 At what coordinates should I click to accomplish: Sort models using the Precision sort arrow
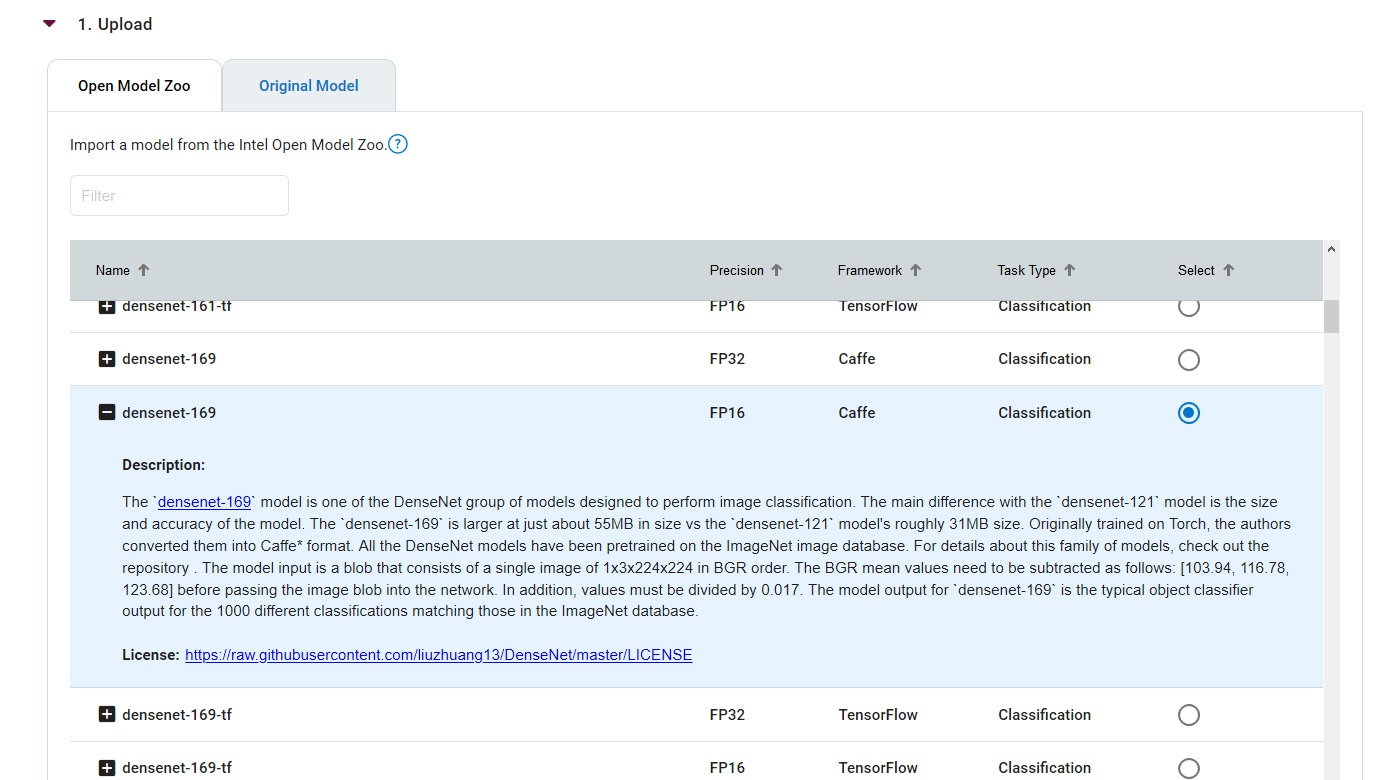(x=779, y=269)
